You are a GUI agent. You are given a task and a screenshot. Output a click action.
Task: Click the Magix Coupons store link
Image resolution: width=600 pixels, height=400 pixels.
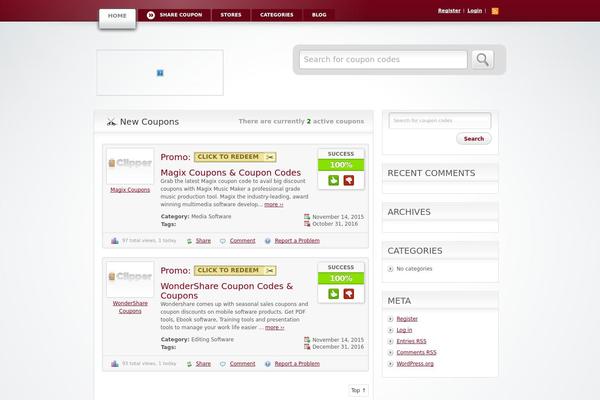click(x=130, y=190)
